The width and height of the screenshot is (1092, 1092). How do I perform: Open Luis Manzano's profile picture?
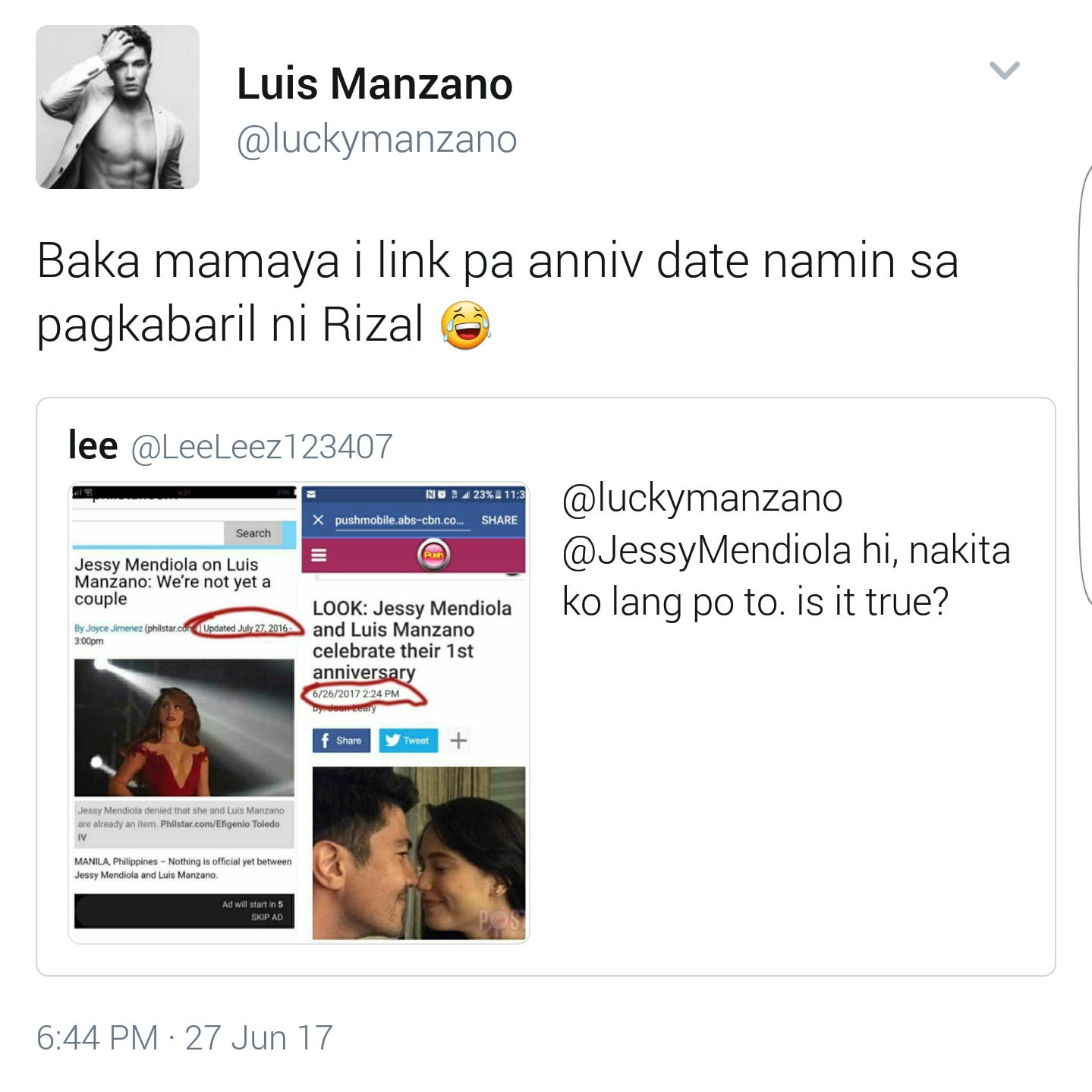tap(118, 107)
